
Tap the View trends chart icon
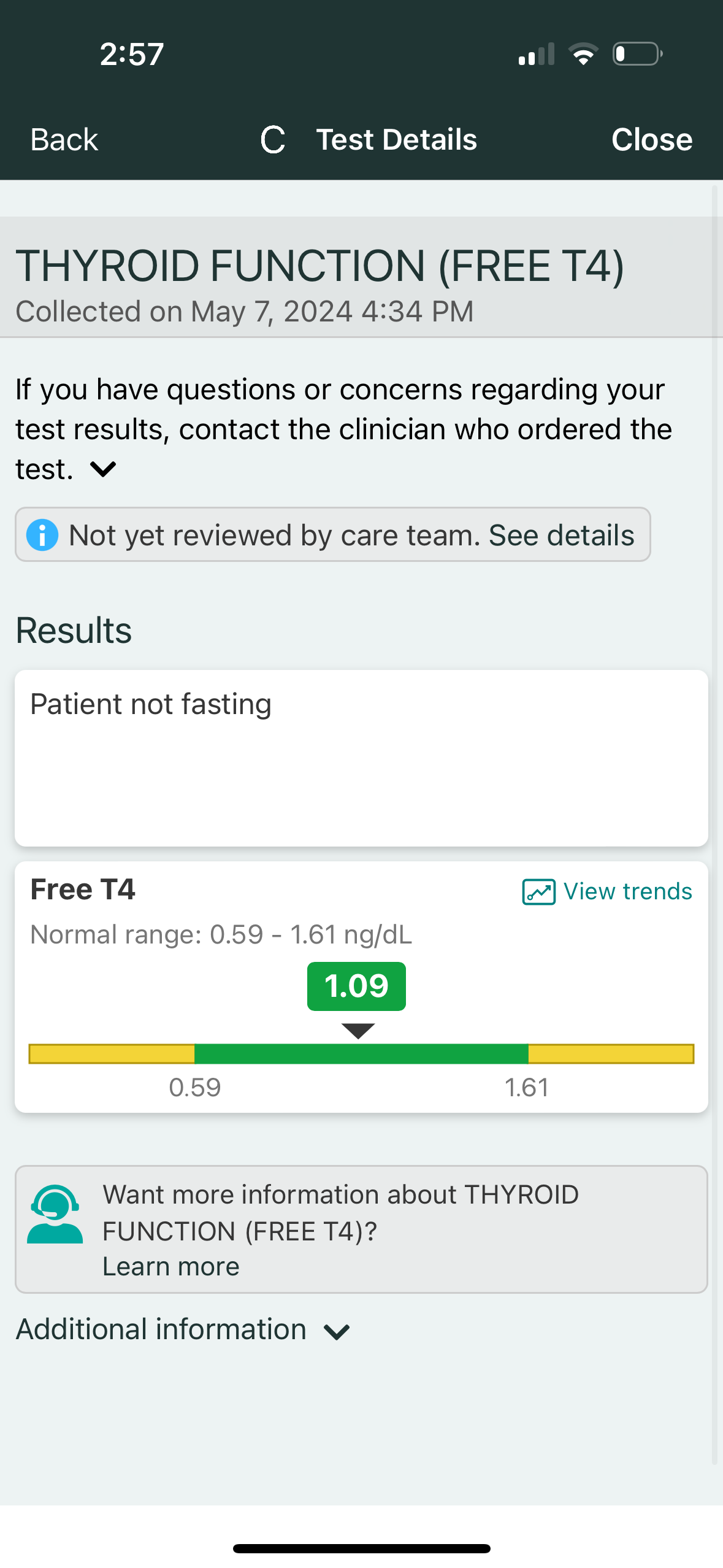tap(538, 892)
